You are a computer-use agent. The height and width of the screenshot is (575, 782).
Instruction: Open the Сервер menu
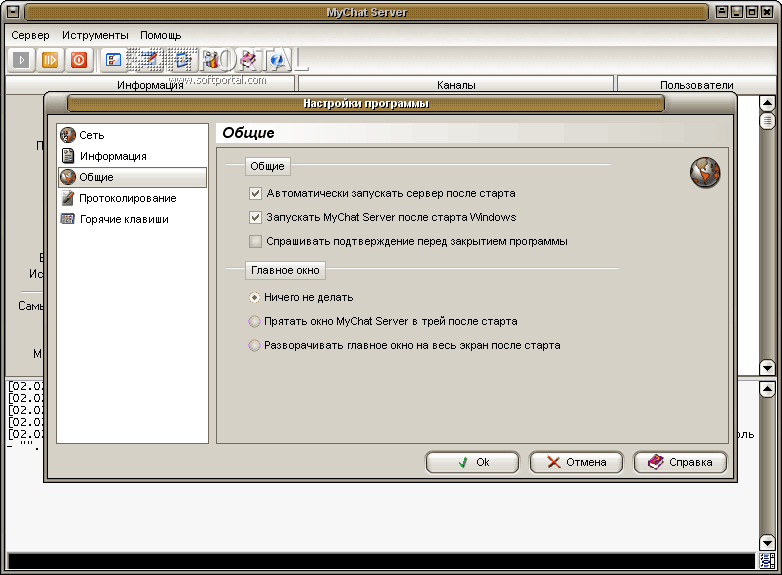coord(30,35)
